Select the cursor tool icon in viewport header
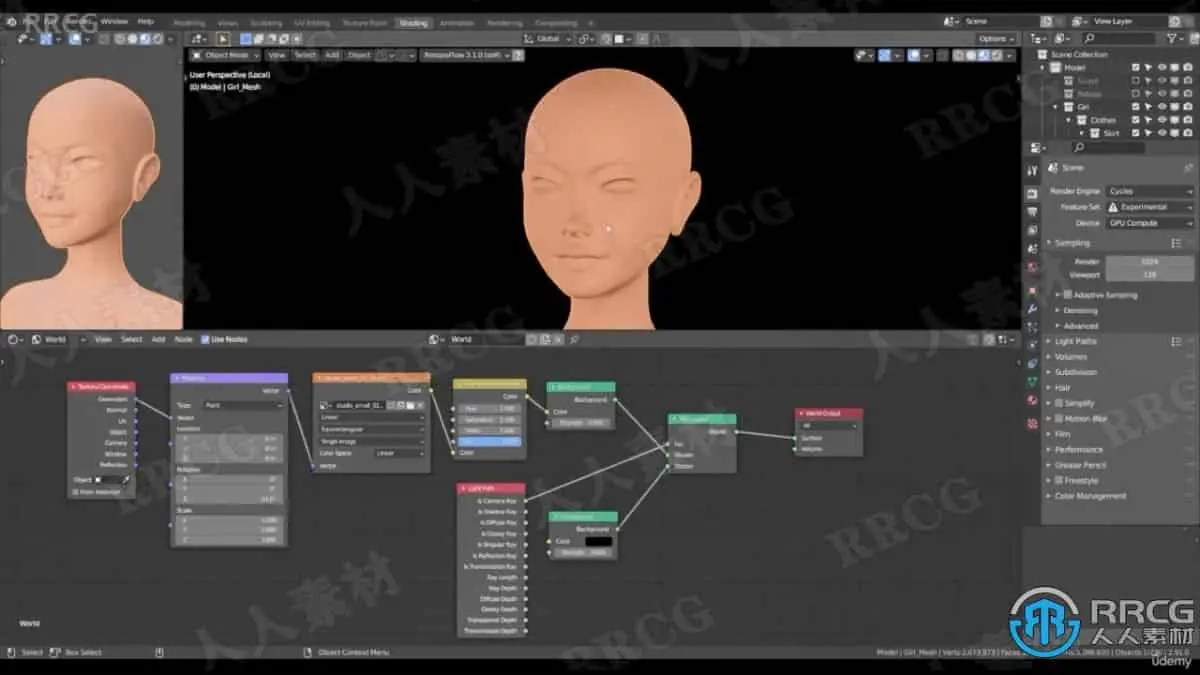 pyautogui.click(x=224, y=39)
